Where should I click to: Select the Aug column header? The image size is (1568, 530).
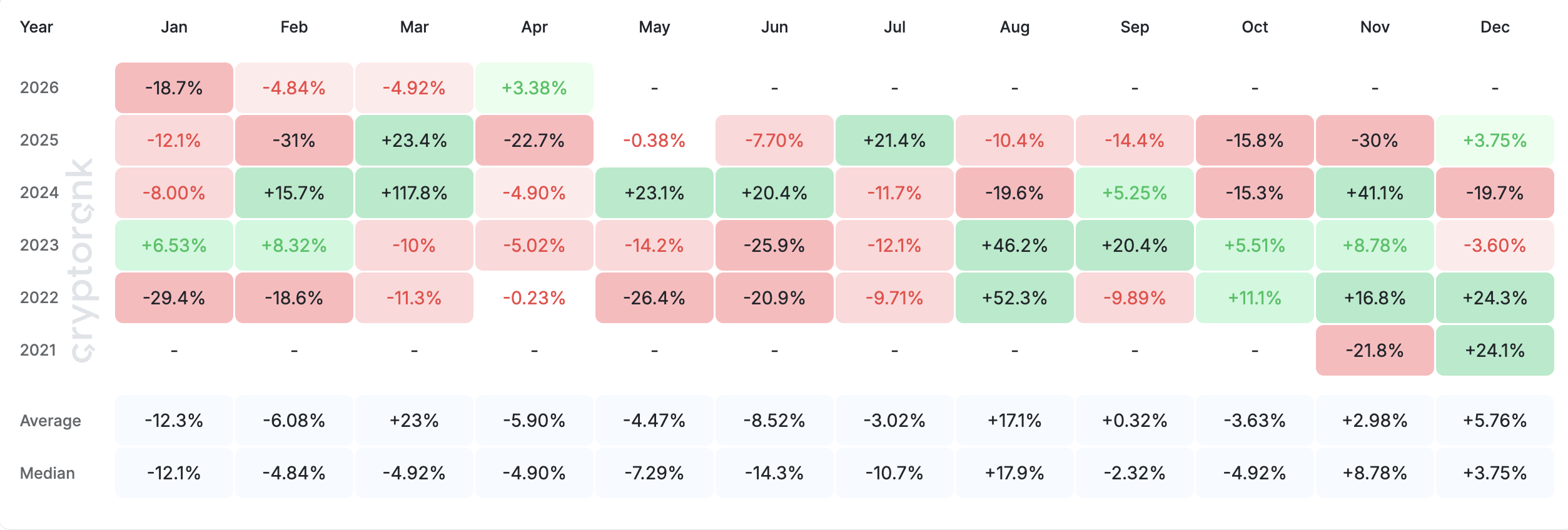1014,27
